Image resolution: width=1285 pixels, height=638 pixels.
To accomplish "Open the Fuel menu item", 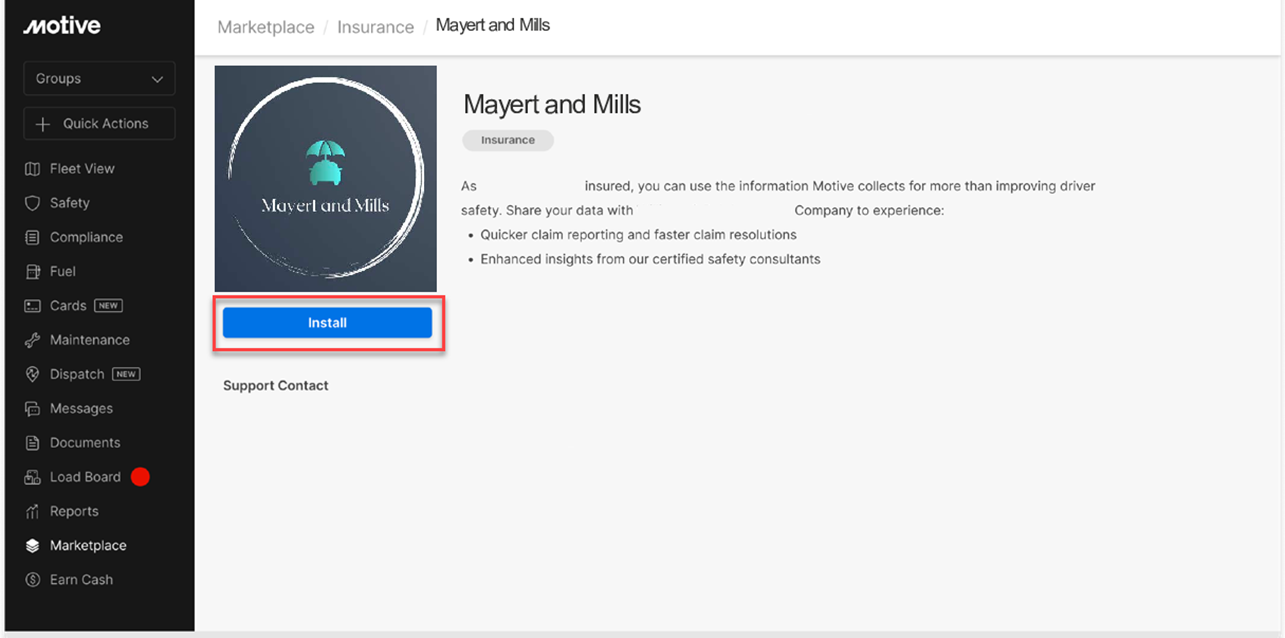I will 63,271.
